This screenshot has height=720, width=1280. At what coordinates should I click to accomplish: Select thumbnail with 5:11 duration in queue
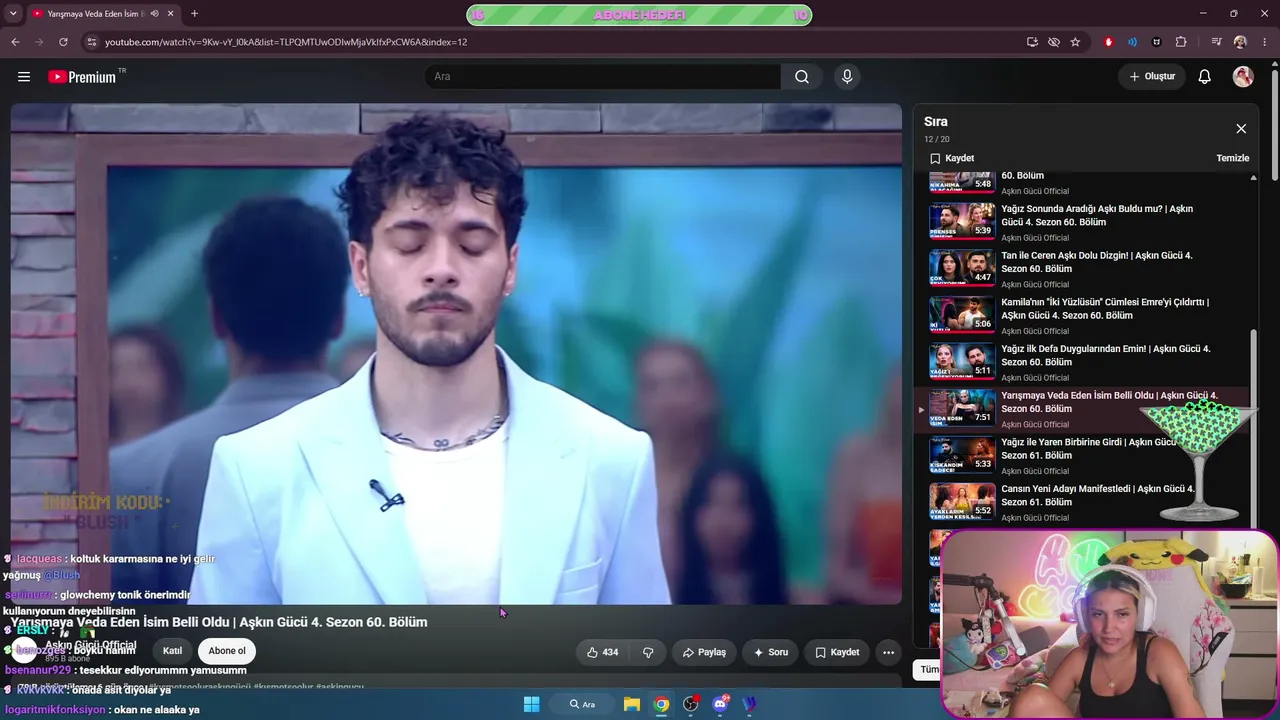(962, 361)
